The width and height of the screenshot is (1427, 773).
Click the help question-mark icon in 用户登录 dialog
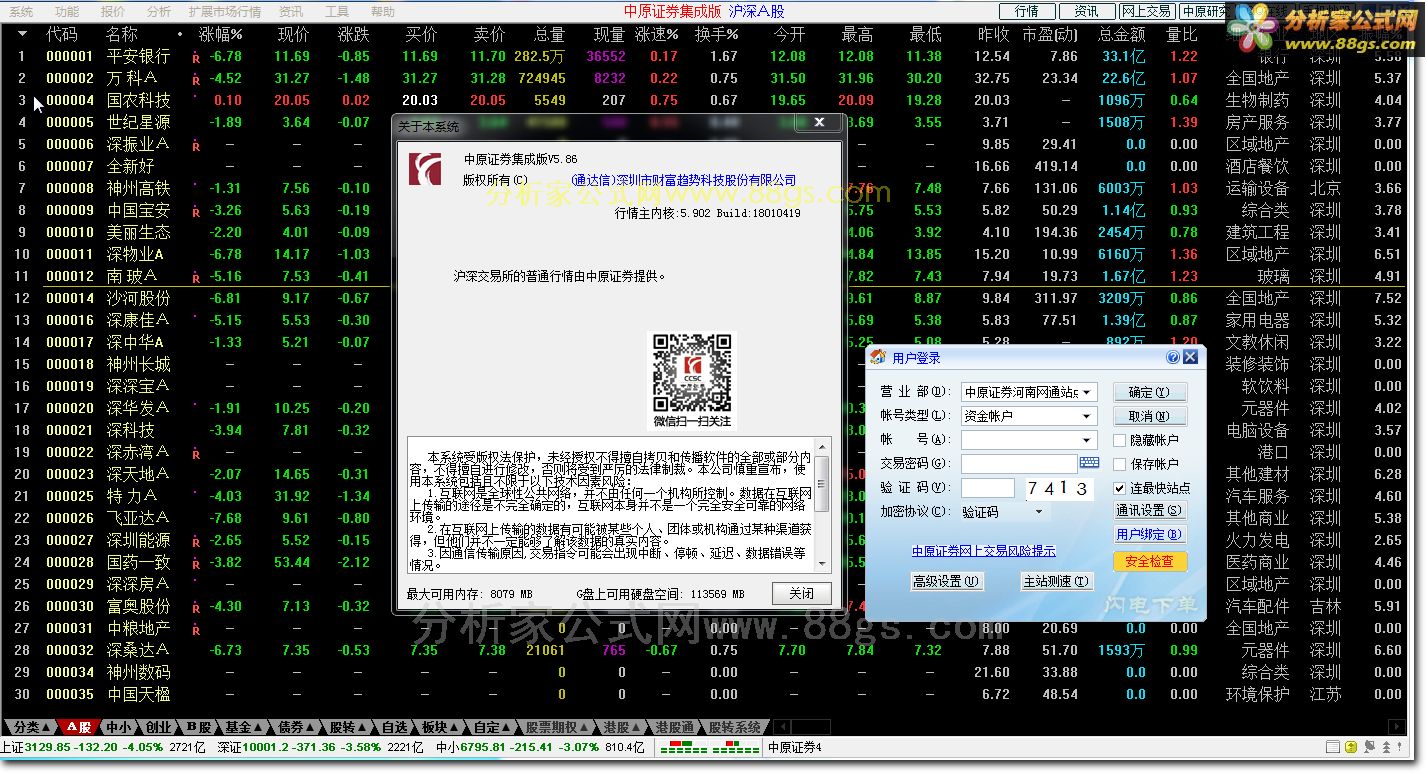pyautogui.click(x=1173, y=357)
